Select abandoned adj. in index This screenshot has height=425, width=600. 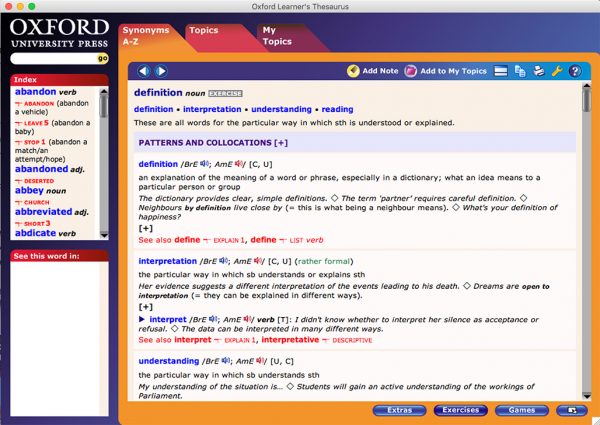pos(50,169)
